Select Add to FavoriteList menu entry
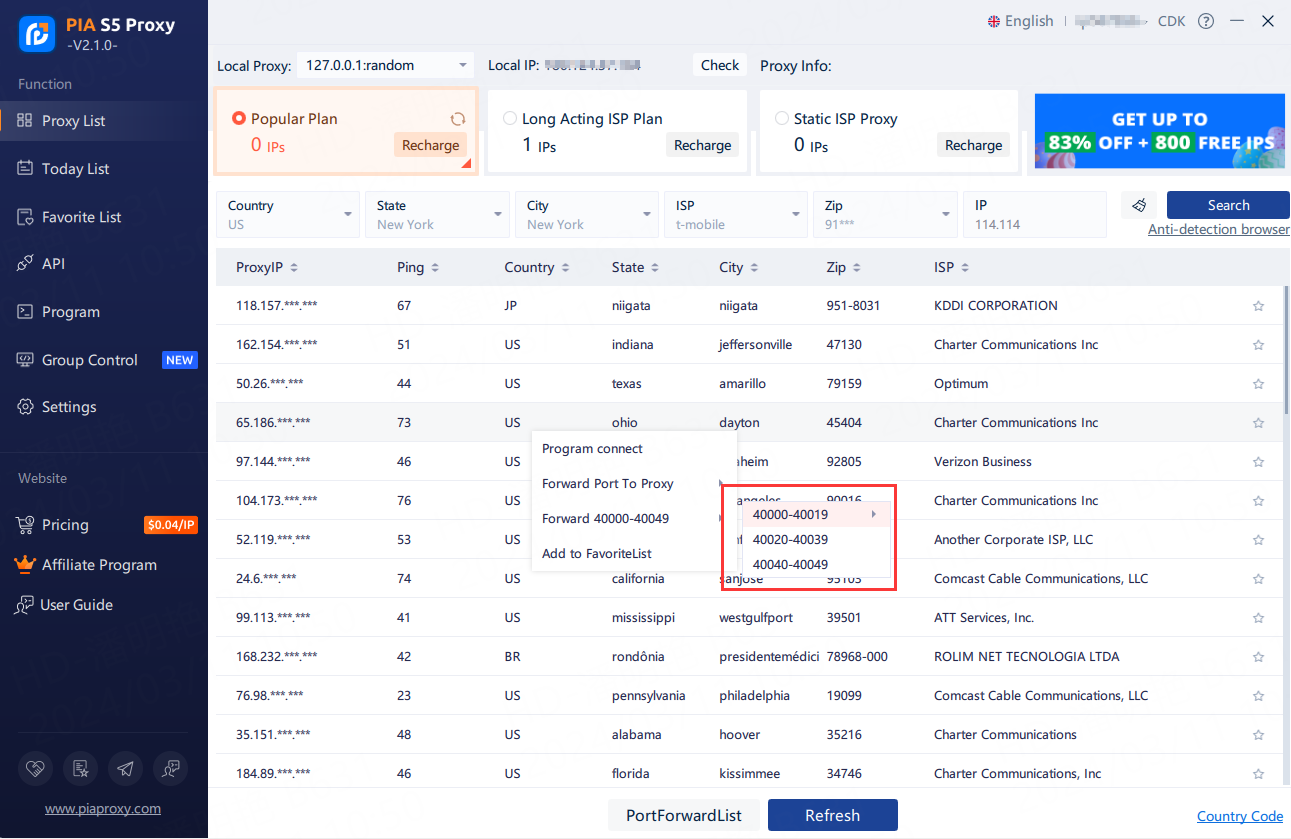The width and height of the screenshot is (1291, 839). click(594, 553)
